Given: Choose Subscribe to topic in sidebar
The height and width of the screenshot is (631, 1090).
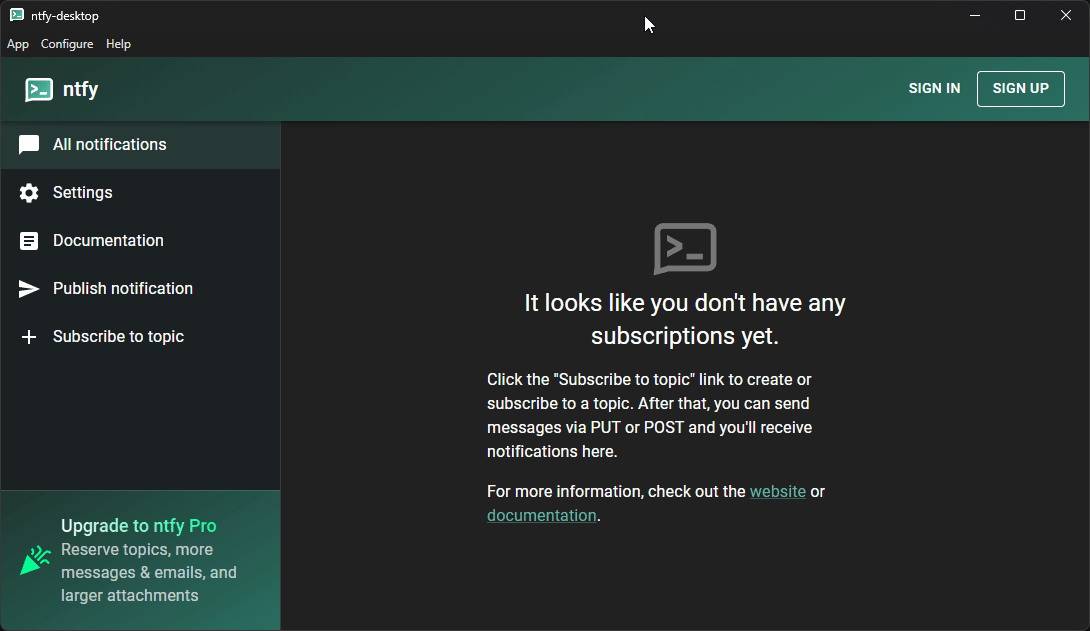Looking at the screenshot, I should [x=140, y=336].
